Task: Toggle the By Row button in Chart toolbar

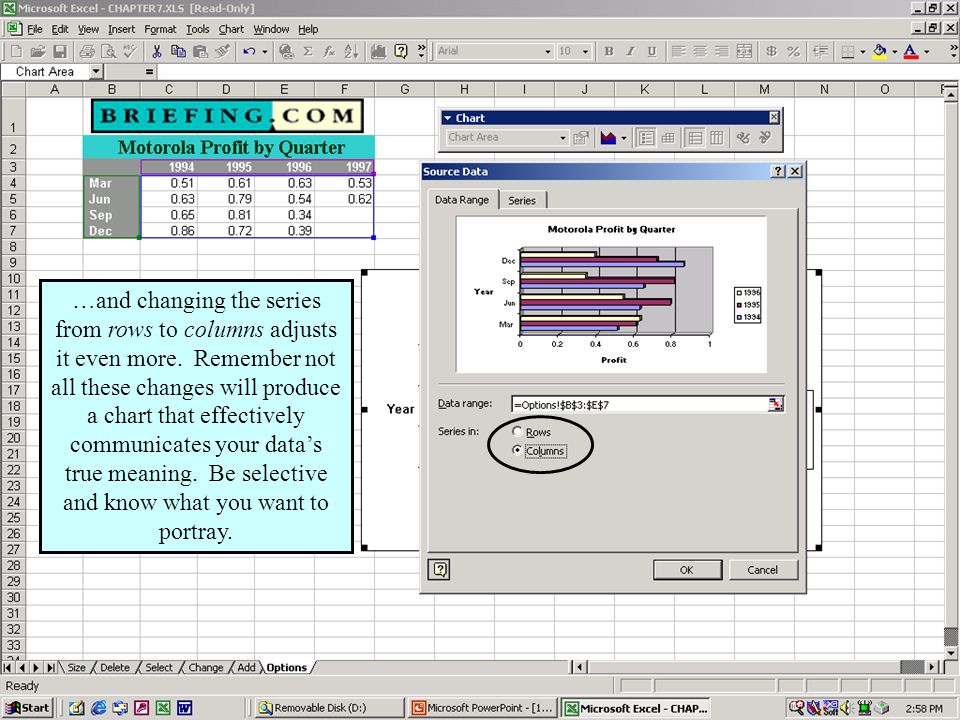Action: [x=695, y=138]
